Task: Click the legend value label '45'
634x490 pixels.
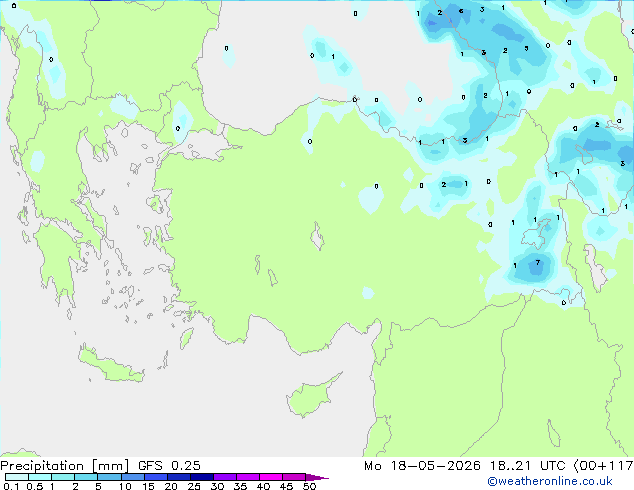Action: pyautogui.click(x=286, y=486)
